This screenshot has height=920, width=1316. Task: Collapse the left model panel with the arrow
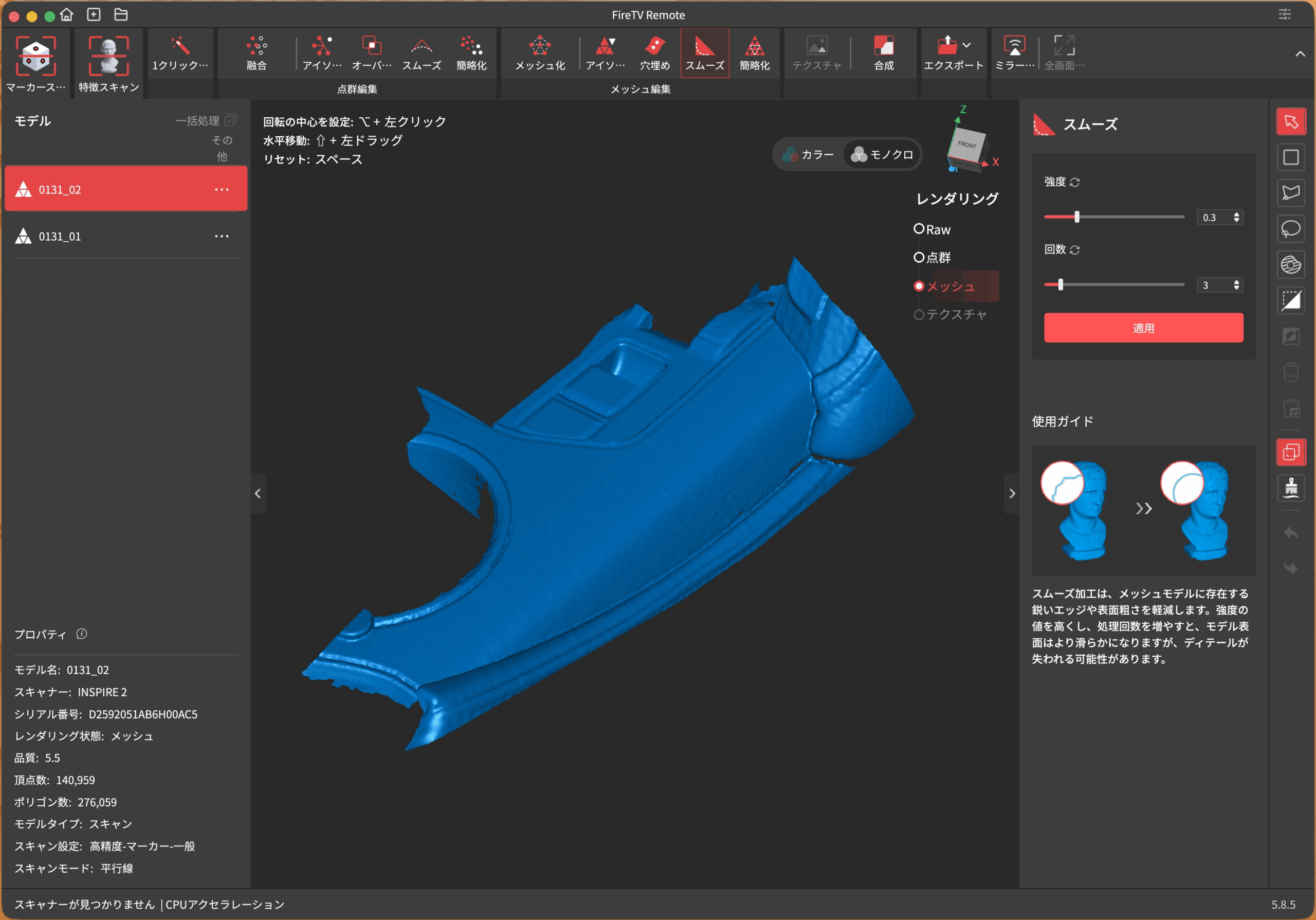(x=258, y=494)
